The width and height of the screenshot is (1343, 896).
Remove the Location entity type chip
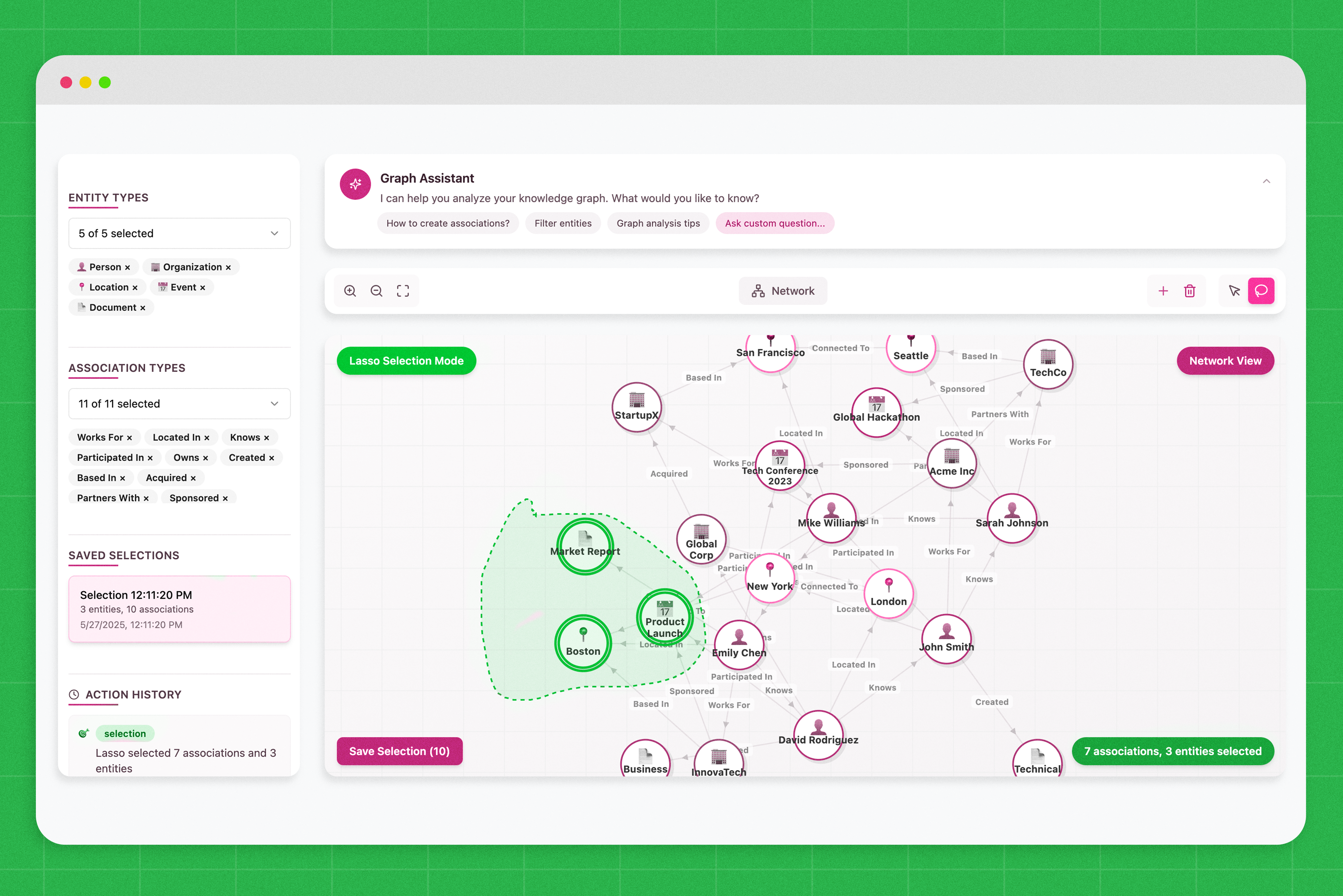point(135,287)
